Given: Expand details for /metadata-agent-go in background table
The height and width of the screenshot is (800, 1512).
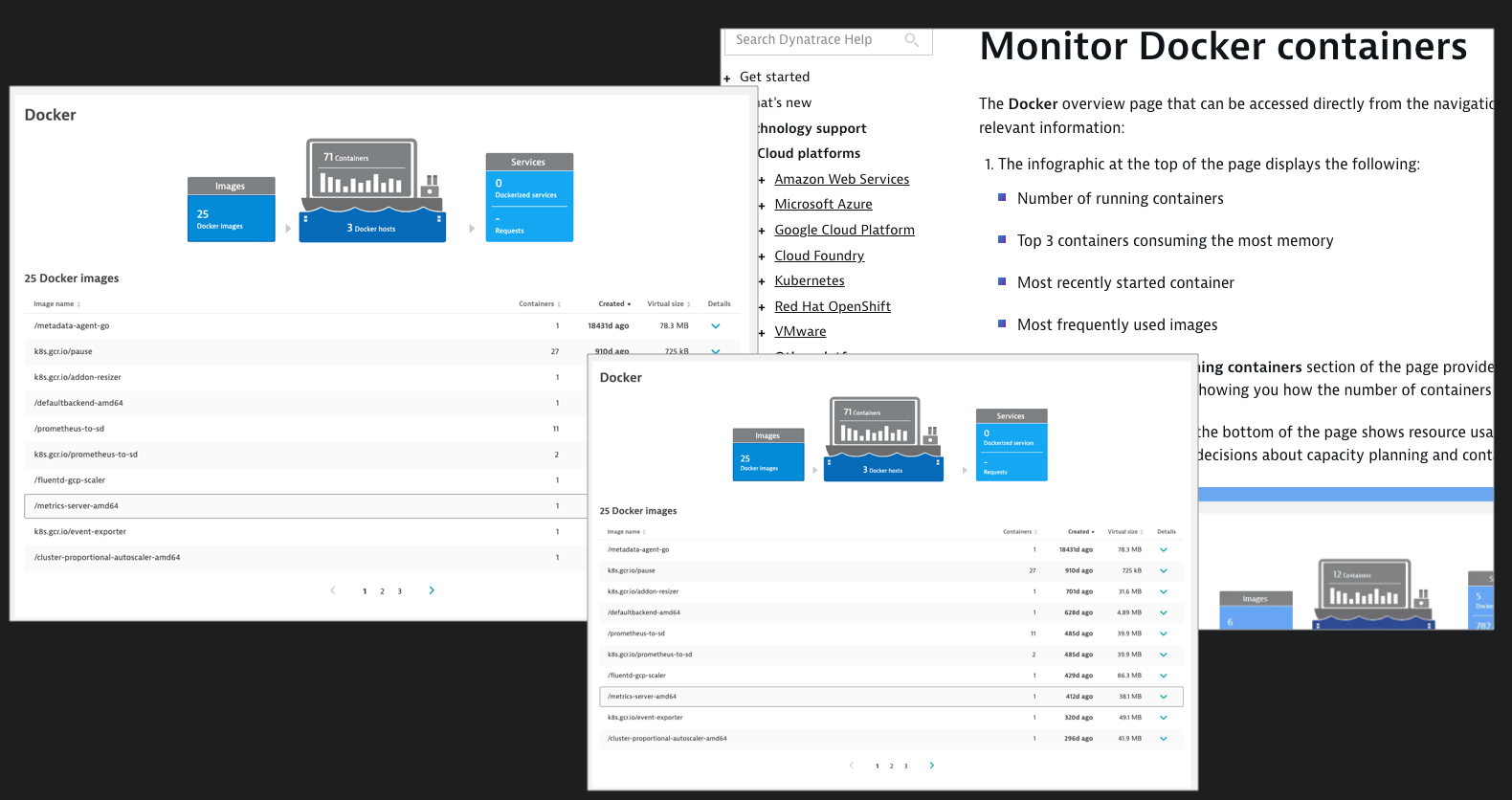Looking at the screenshot, I should click(715, 326).
